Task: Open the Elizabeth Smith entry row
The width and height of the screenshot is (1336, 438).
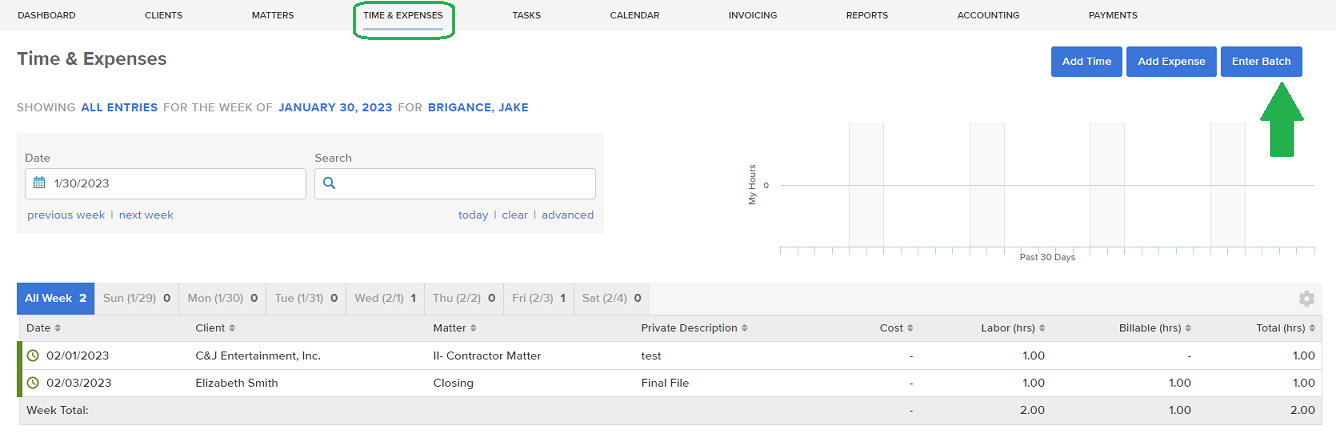Action: tap(669, 383)
